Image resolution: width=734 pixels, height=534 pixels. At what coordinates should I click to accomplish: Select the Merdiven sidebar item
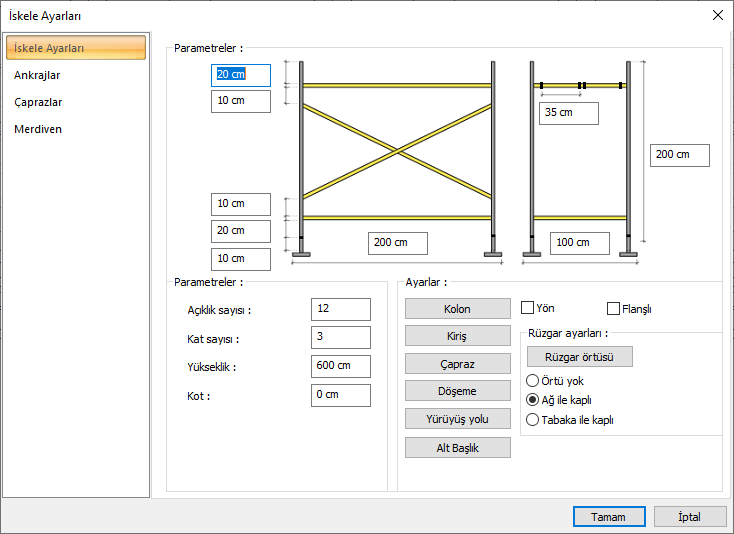coord(38,129)
